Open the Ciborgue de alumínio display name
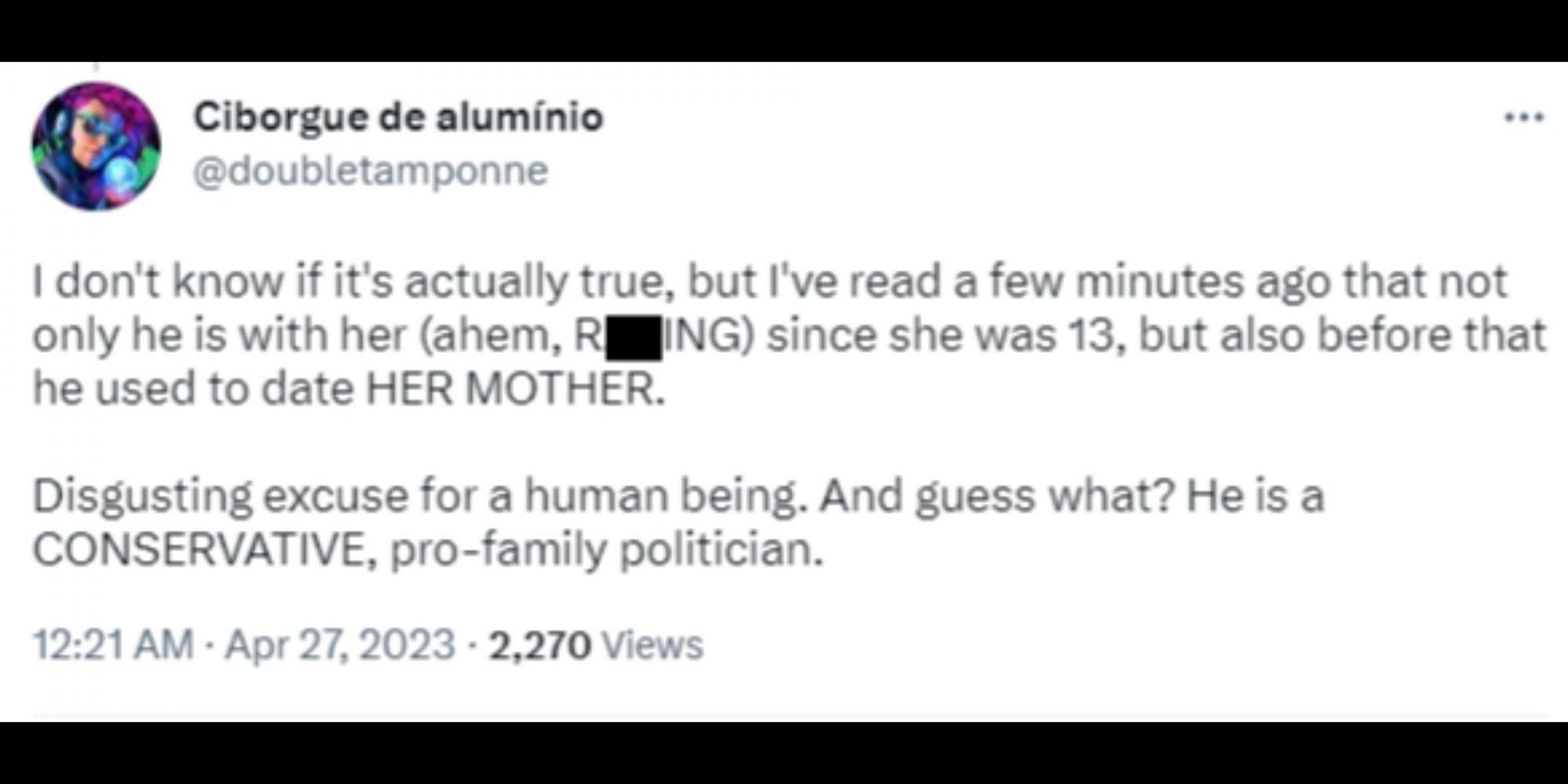The width and height of the screenshot is (1568, 784). point(399,117)
